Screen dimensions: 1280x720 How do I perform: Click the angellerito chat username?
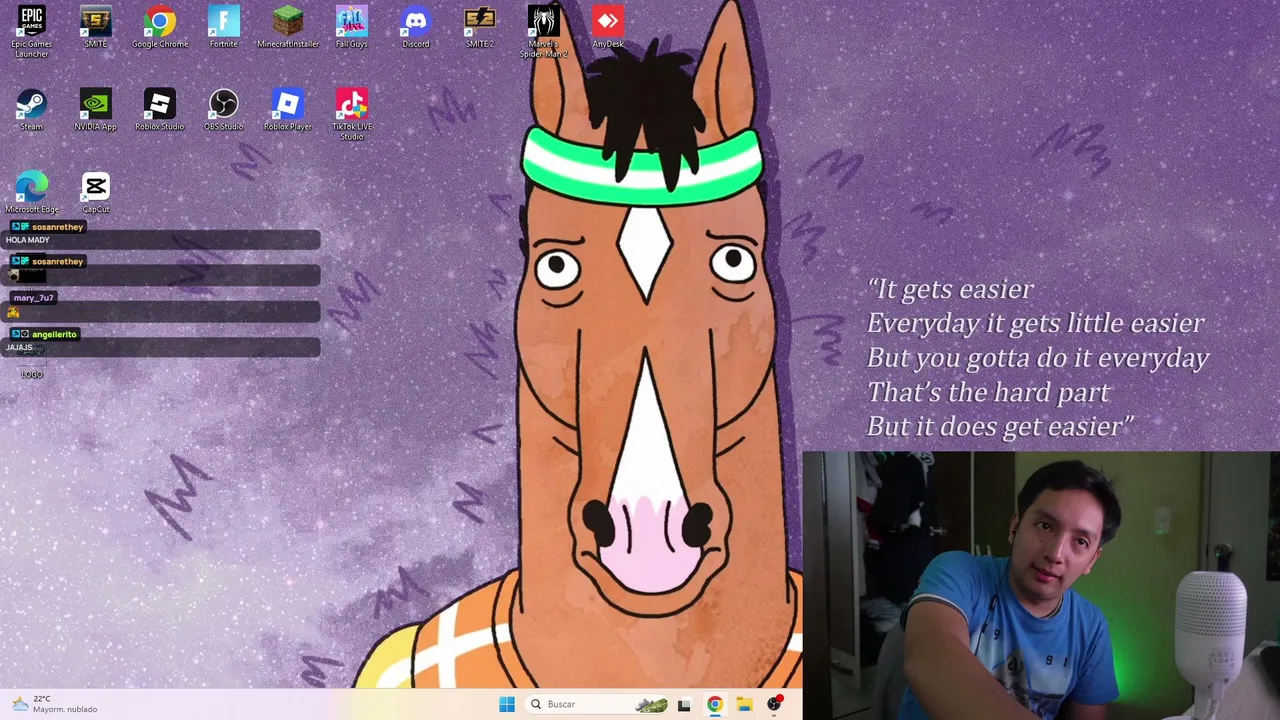(54, 334)
